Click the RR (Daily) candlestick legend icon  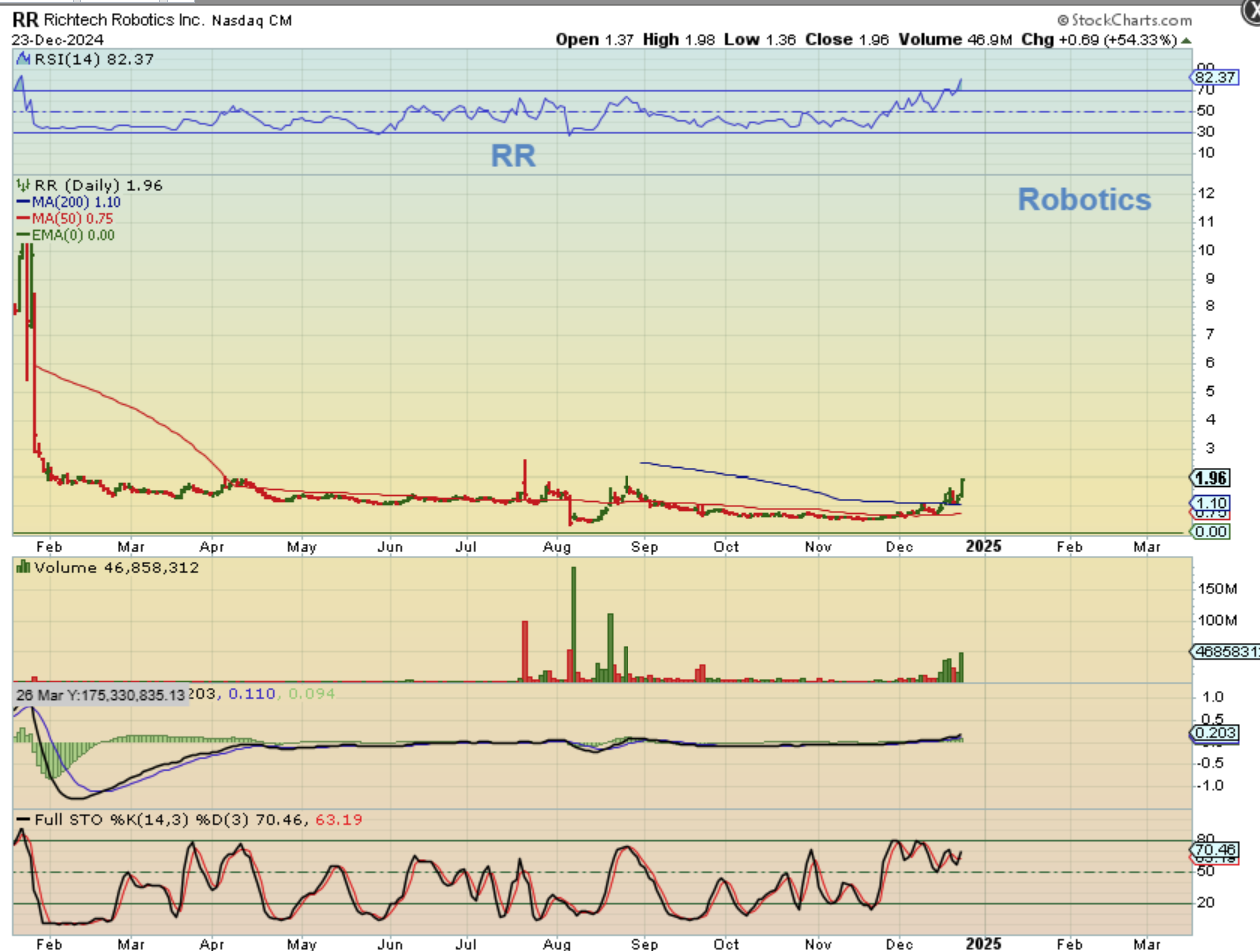pyautogui.click(x=22, y=185)
